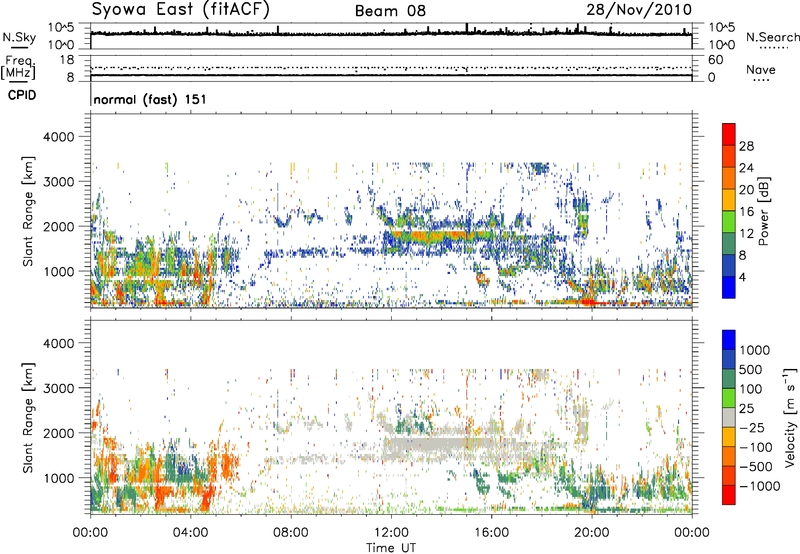Image resolution: width=800 pixels, height=554 pixels.
Task: Click the 500 label on Velocity colorbar
Action: (752, 370)
